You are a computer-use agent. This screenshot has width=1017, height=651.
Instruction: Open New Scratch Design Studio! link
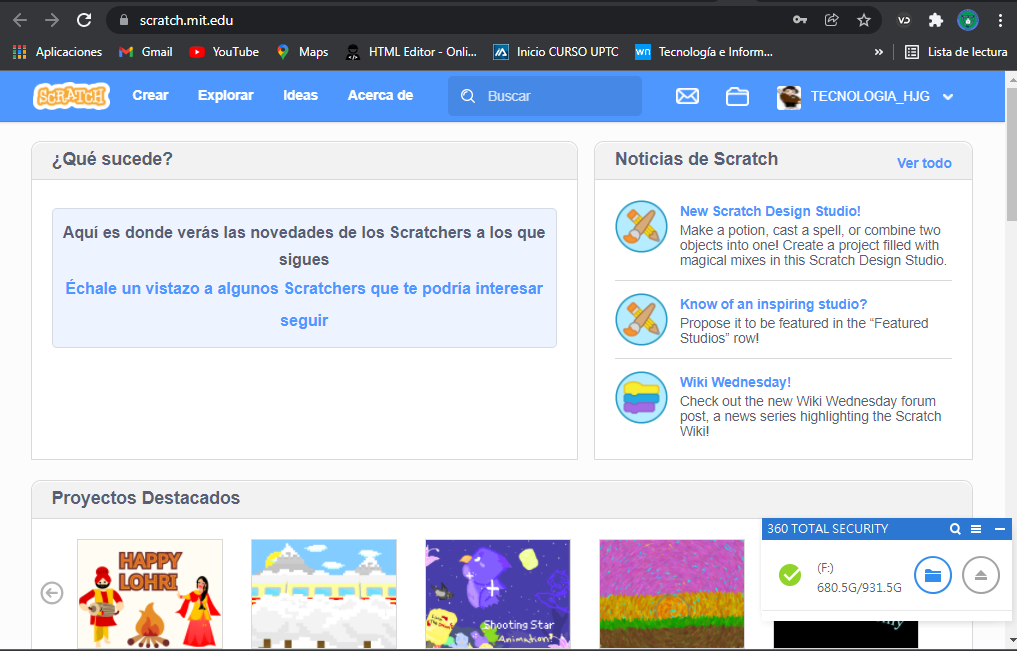[x=770, y=211]
